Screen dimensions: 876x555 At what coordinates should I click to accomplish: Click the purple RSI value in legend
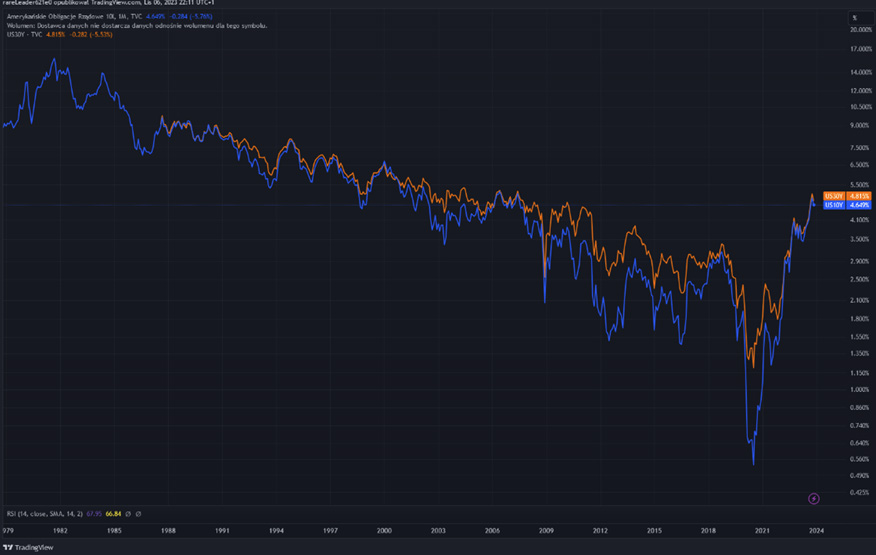click(93, 513)
